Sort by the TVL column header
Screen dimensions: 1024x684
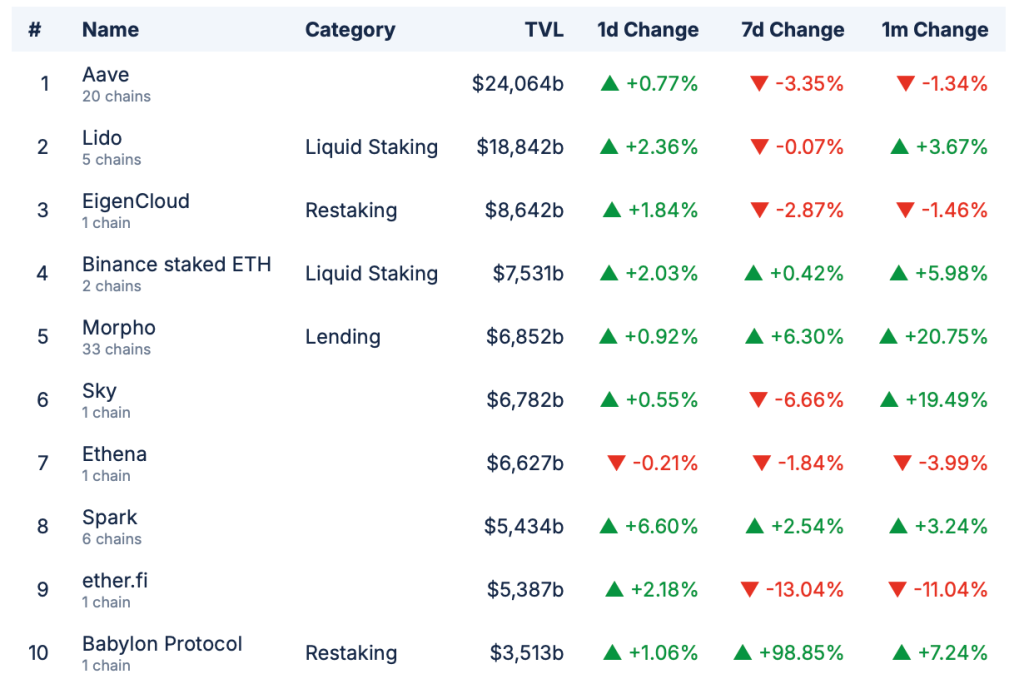point(544,30)
